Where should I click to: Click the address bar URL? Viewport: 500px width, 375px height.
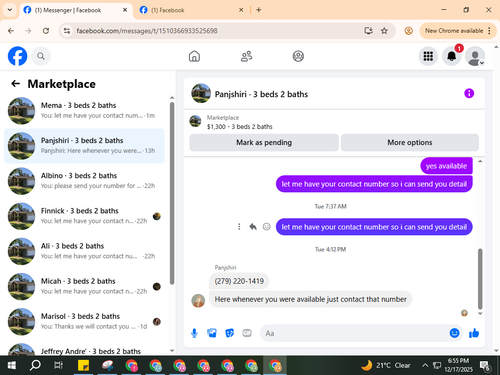[147, 31]
